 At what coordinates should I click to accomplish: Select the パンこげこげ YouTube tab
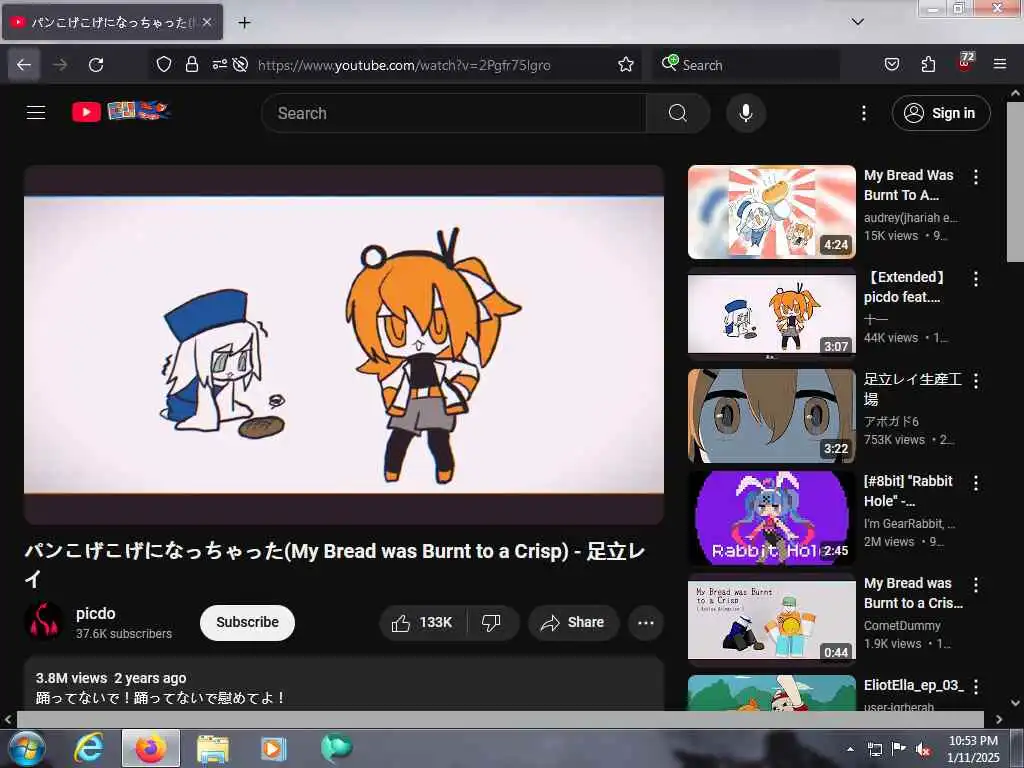[x=112, y=22]
